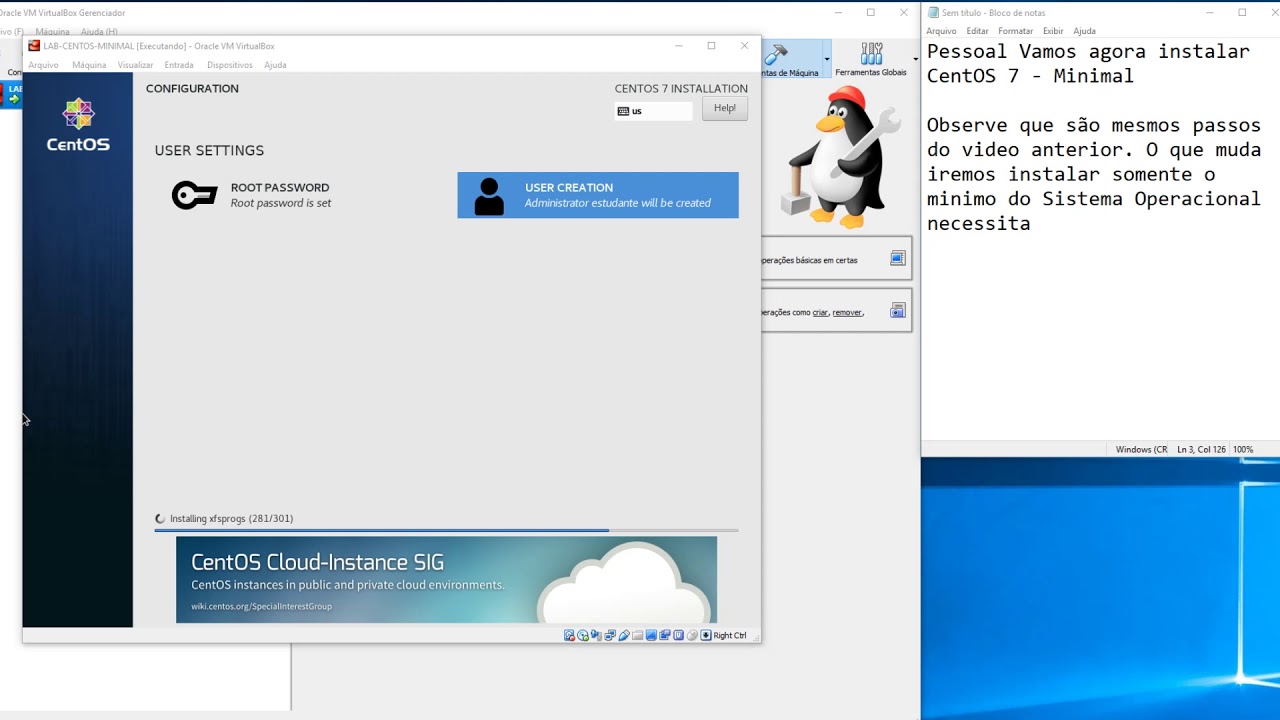The height and width of the screenshot is (720, 1280).
Task: Open Formatar menu in Bloco de notas
Action: [1015, 31]
